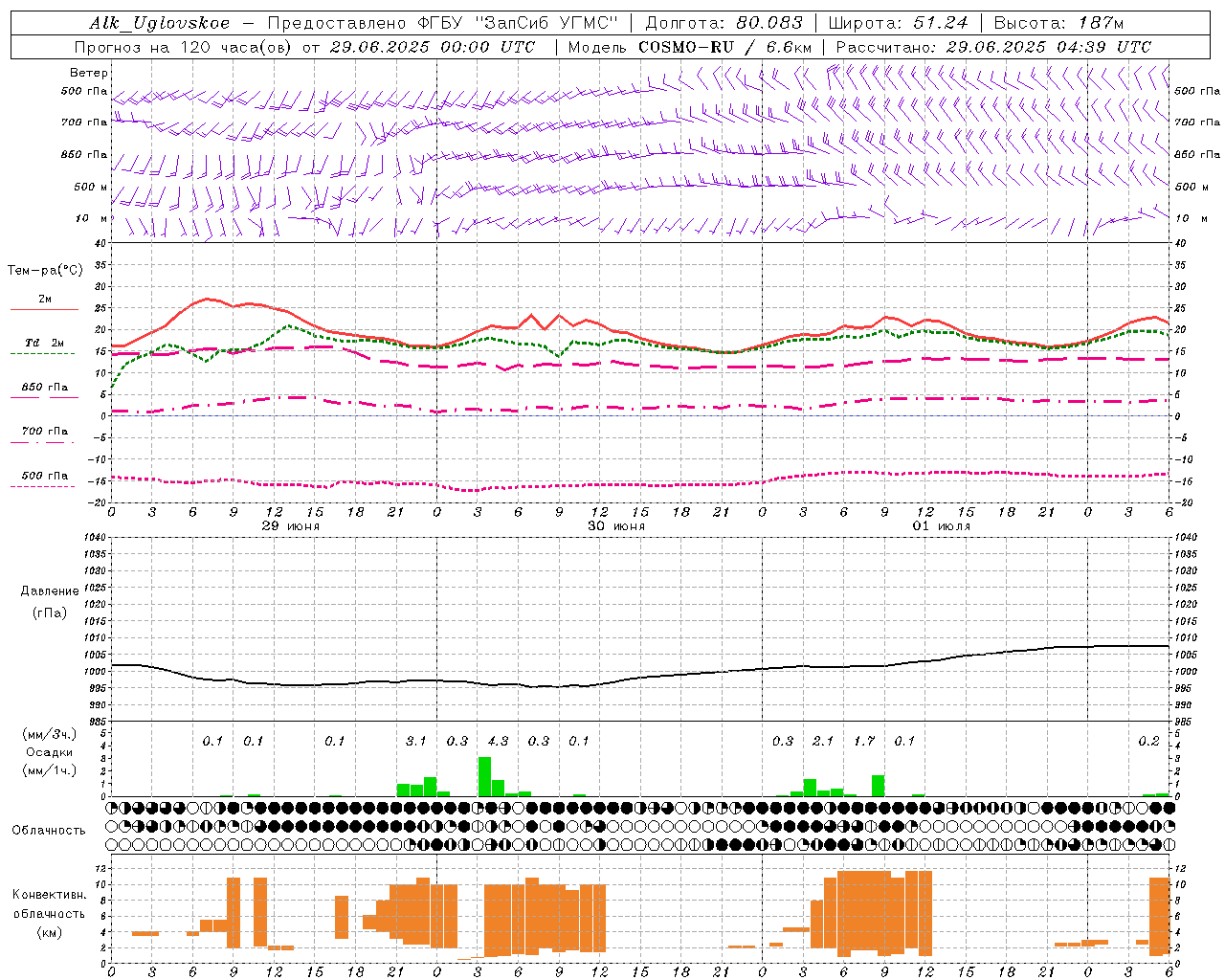Click the 'Облачность' cloud cover label

click(49, 830)
